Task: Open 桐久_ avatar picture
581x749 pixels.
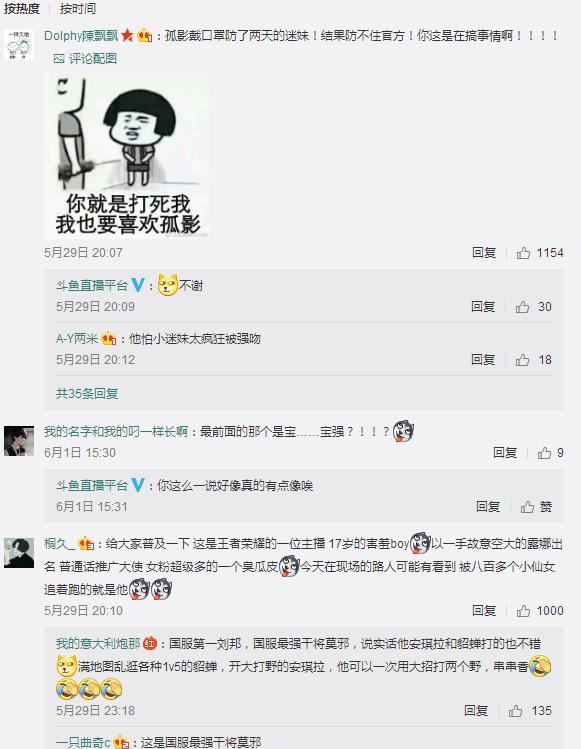Action: (x=19, y=553)
